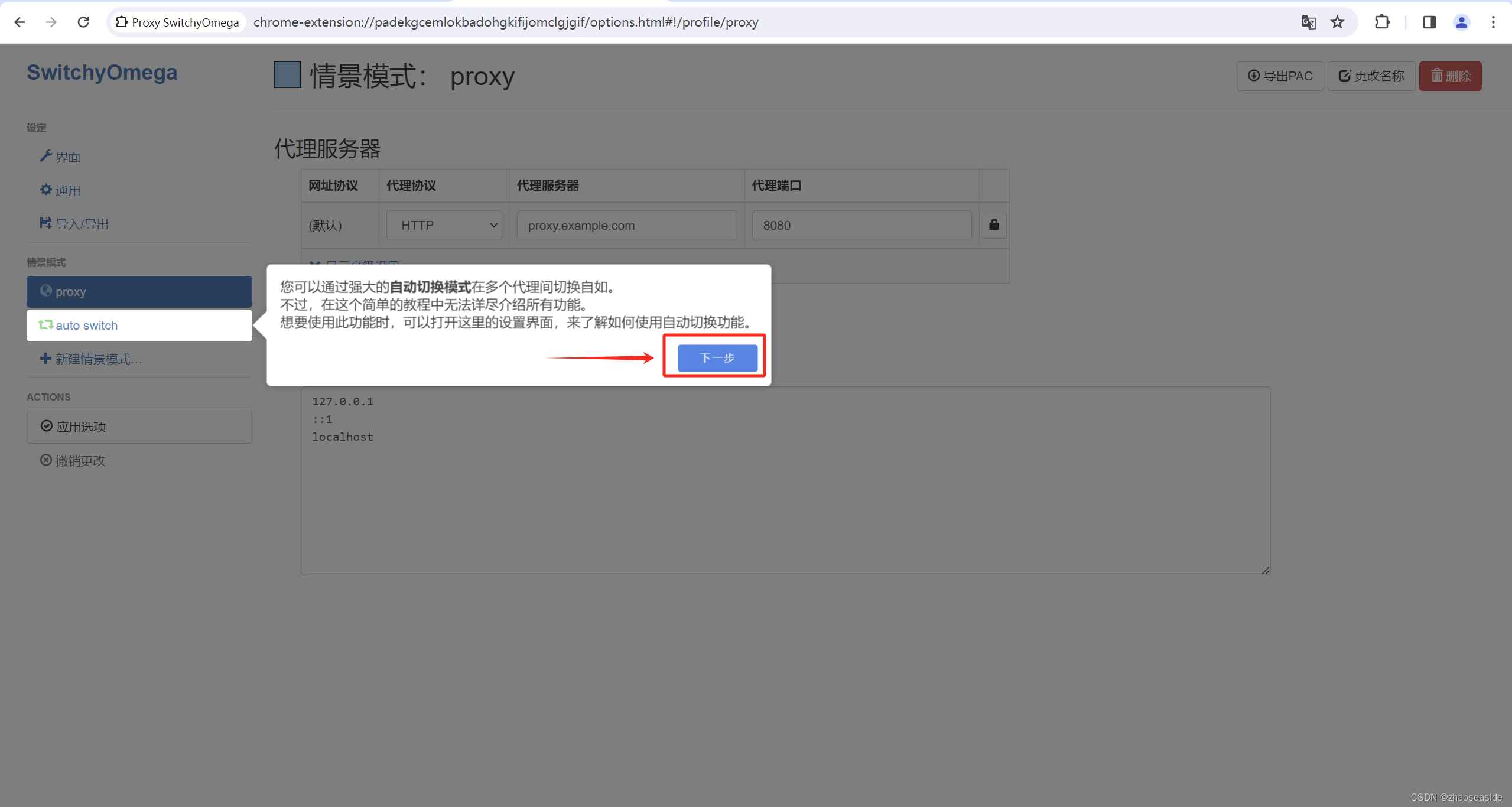
Task: Click the wrench icon beside 界面
Action: point(45,156)
